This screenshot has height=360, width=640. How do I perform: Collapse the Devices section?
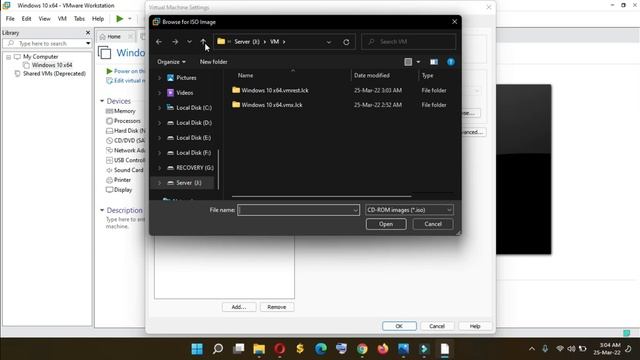pos(102,101)
